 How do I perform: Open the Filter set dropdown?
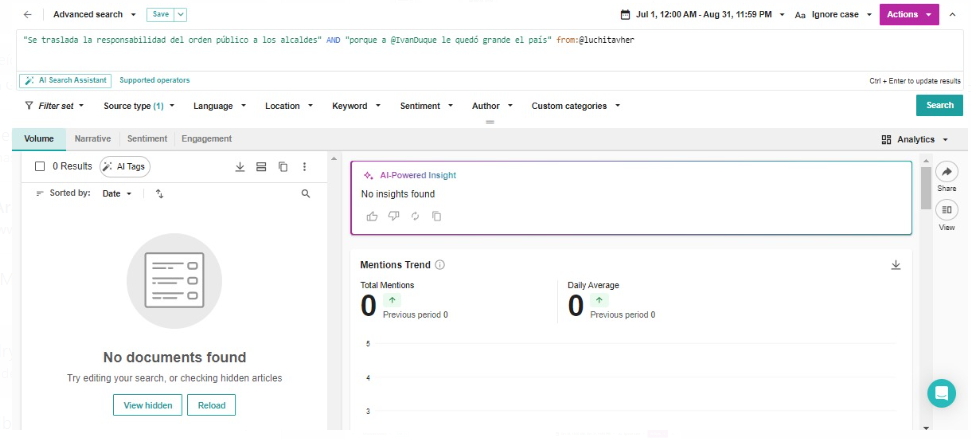54,106
